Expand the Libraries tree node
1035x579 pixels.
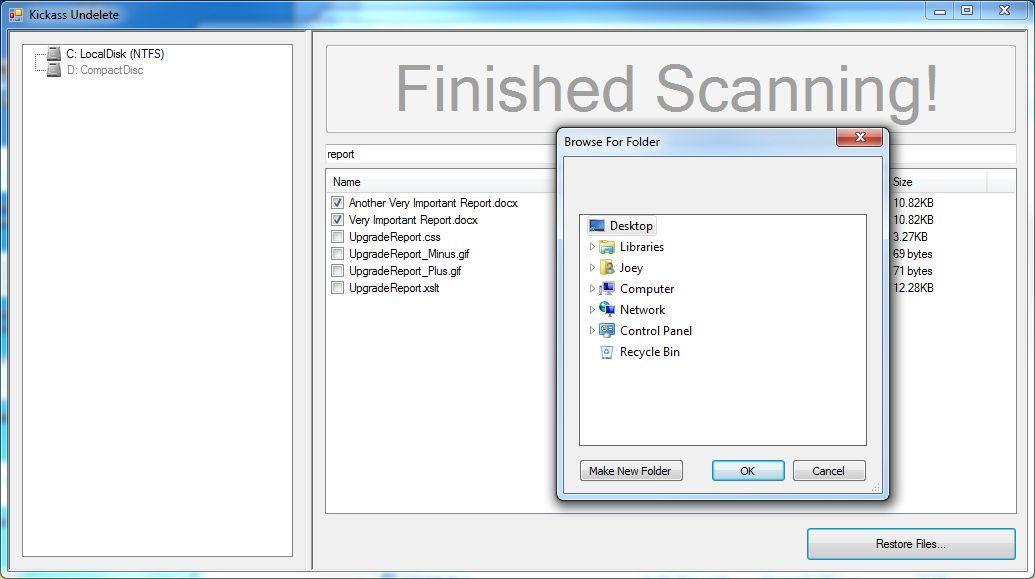(x=592, y=247)
